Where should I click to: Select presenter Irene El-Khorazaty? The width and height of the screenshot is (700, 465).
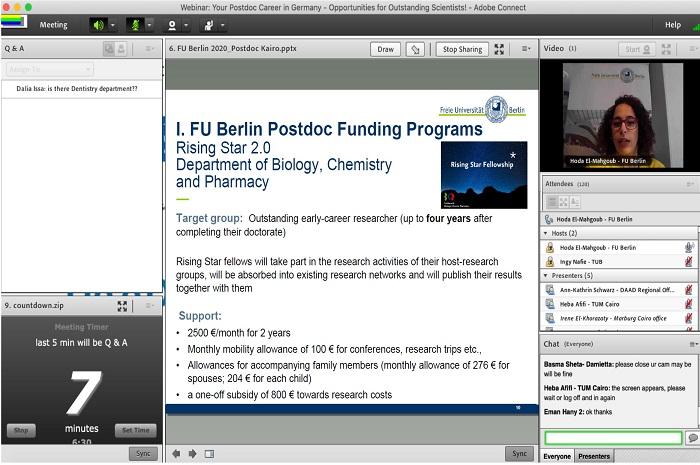click(x=618, y=319)
